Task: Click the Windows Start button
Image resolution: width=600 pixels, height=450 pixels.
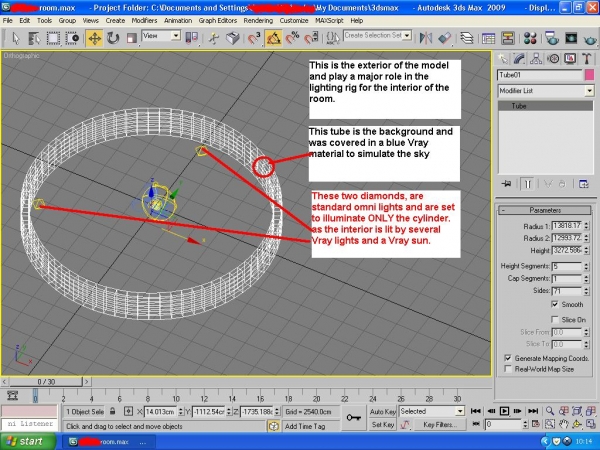Action: (28, 442)
